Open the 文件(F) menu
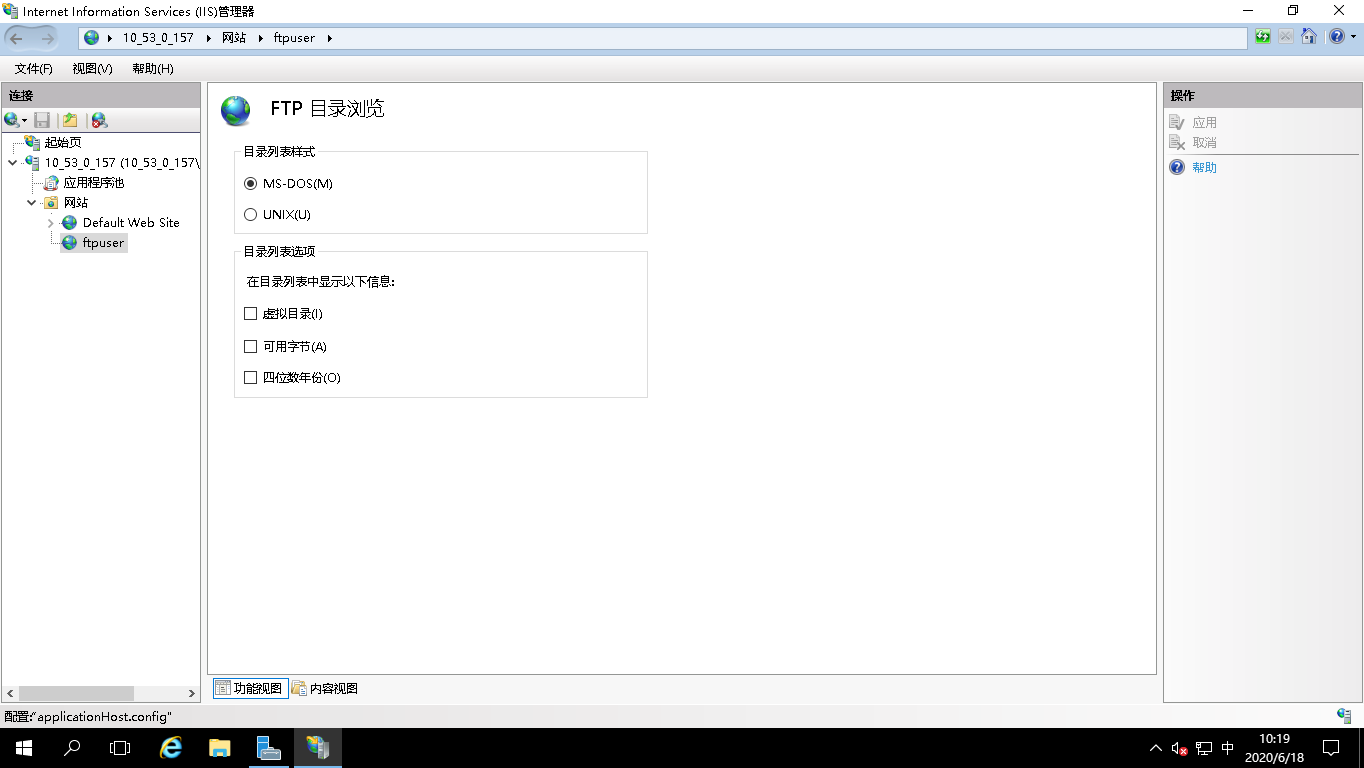The height and width of the screenshot is (768, 1364). (33, 69)
